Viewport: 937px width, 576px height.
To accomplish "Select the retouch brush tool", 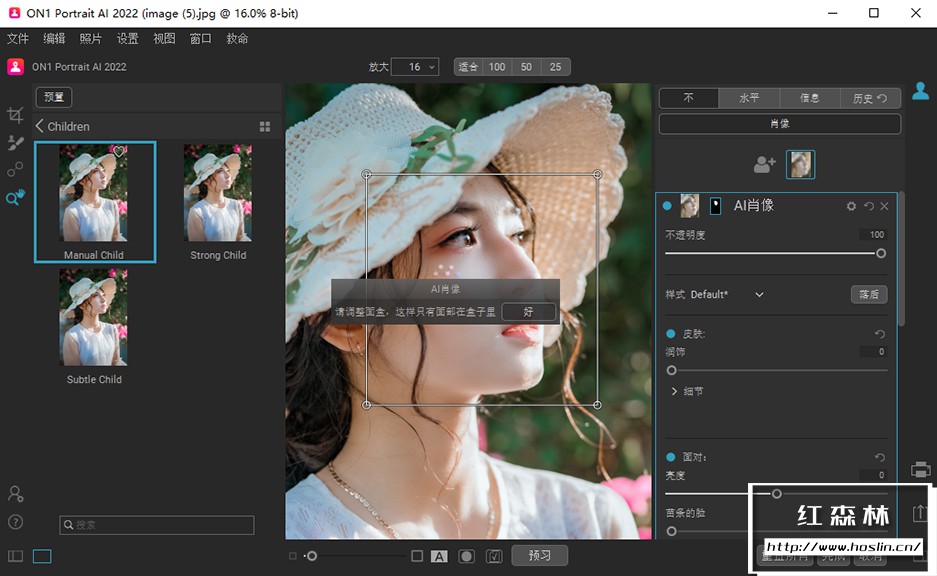I will pos(15,143).
